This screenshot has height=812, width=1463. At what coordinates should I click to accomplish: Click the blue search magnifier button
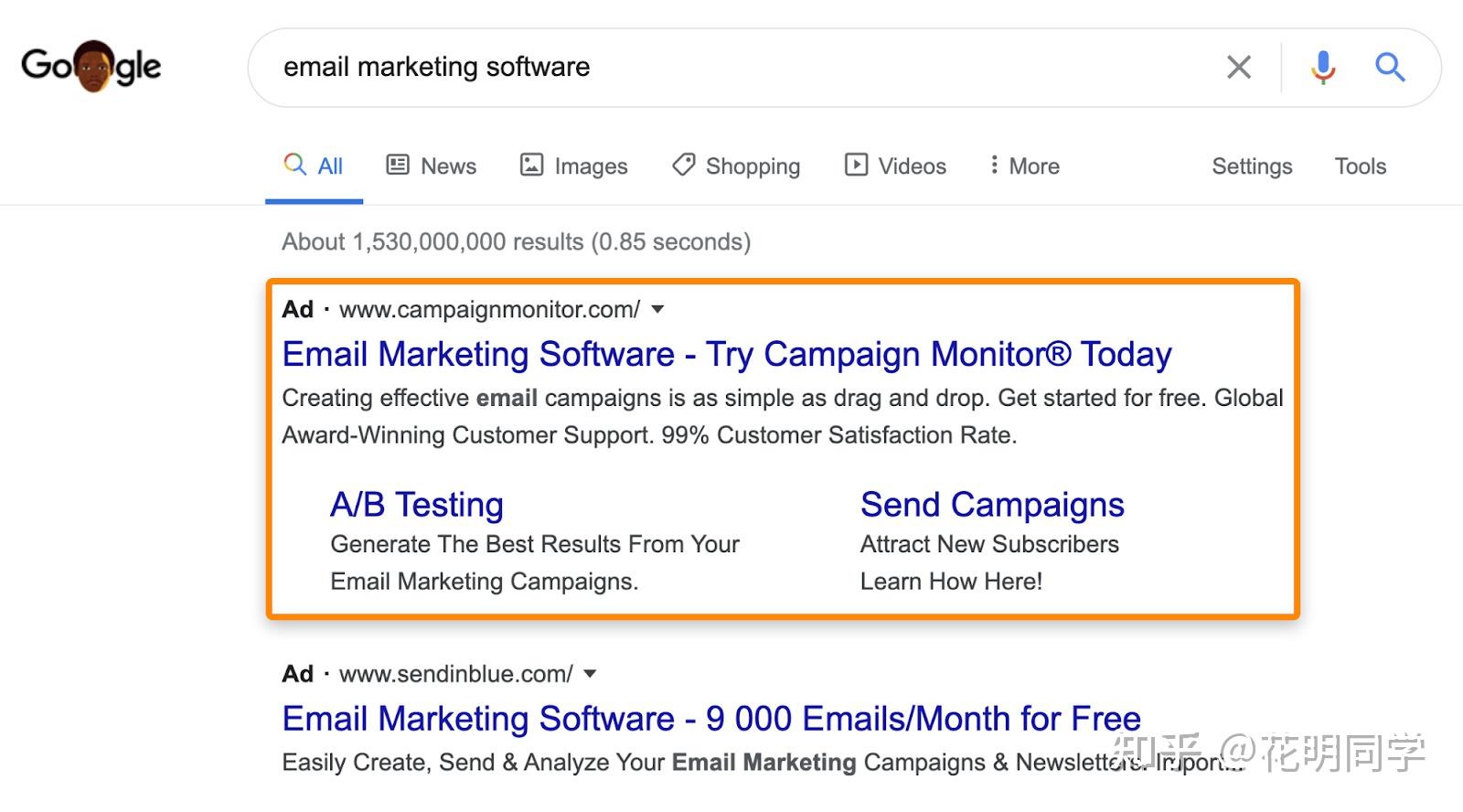tap(1390, 67)
